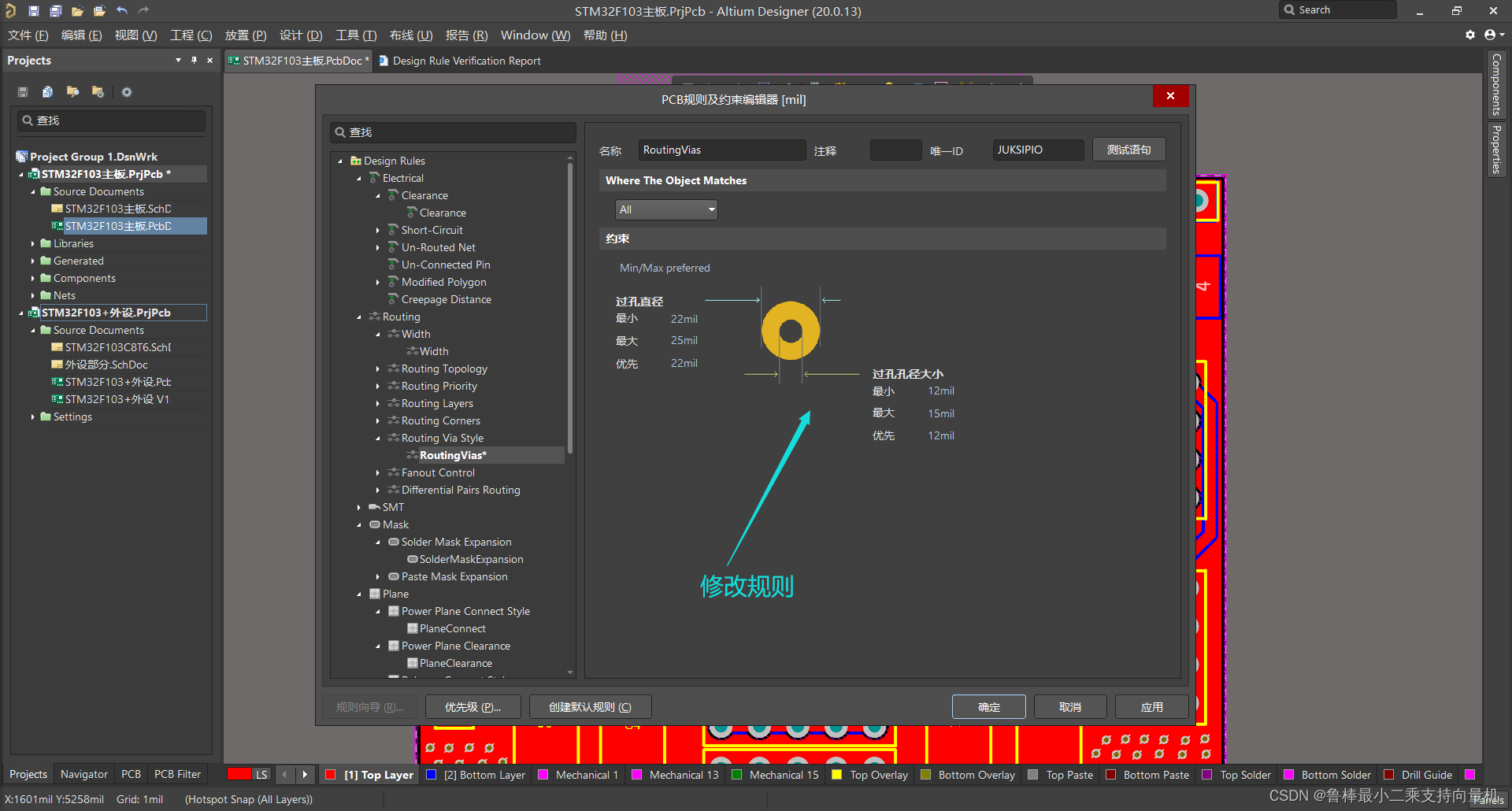Image resolution: width=1512 pixels, height=811 pixels.
Task: Click the Projects panel project options folder icon
Action: (98, 92)
